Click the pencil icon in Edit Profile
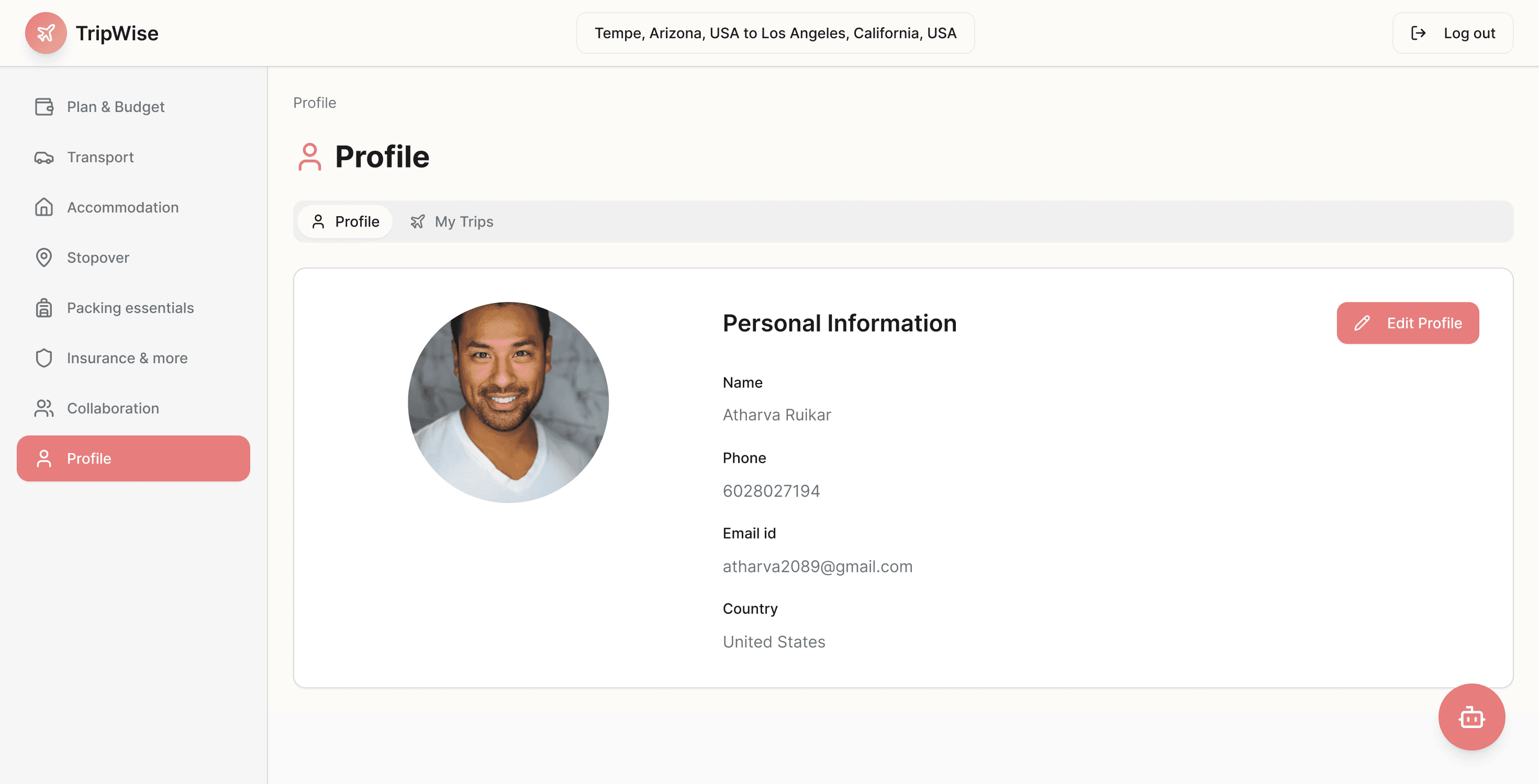Viewport: 1539px width, 784px height. (x=1362, y=323)
